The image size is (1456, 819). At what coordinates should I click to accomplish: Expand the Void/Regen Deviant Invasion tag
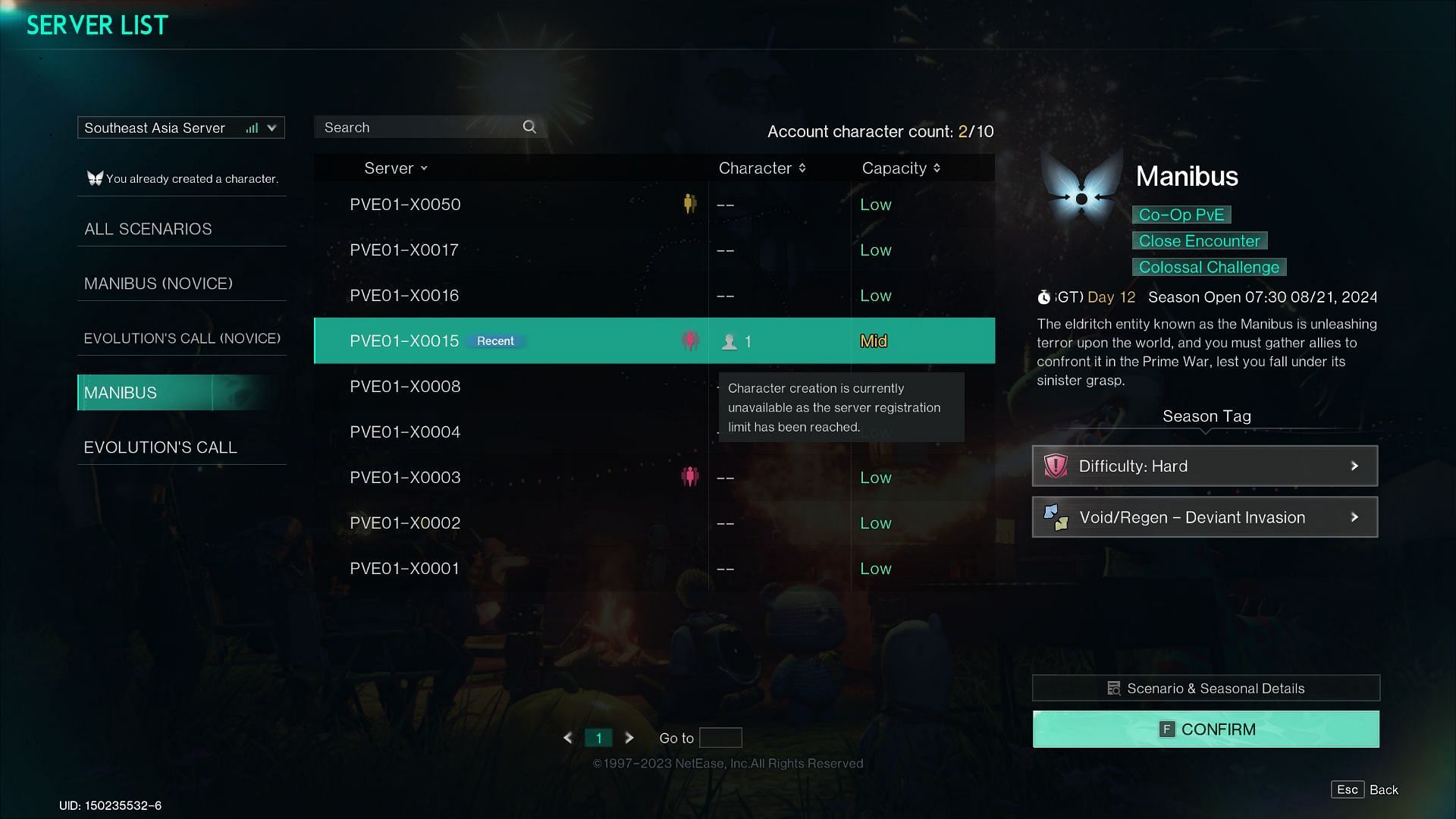tap(1355, 517)
